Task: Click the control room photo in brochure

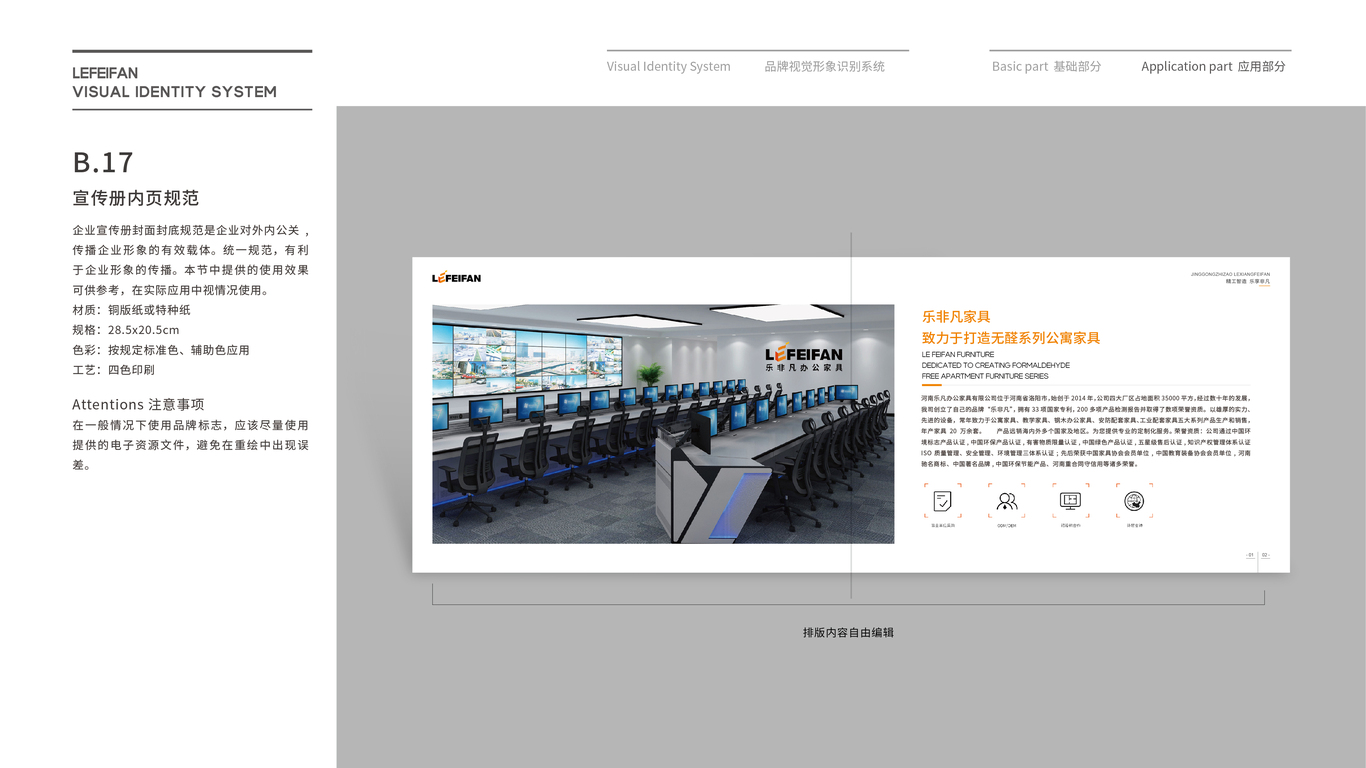Action: pyautogui.click(x=663, y=424)
